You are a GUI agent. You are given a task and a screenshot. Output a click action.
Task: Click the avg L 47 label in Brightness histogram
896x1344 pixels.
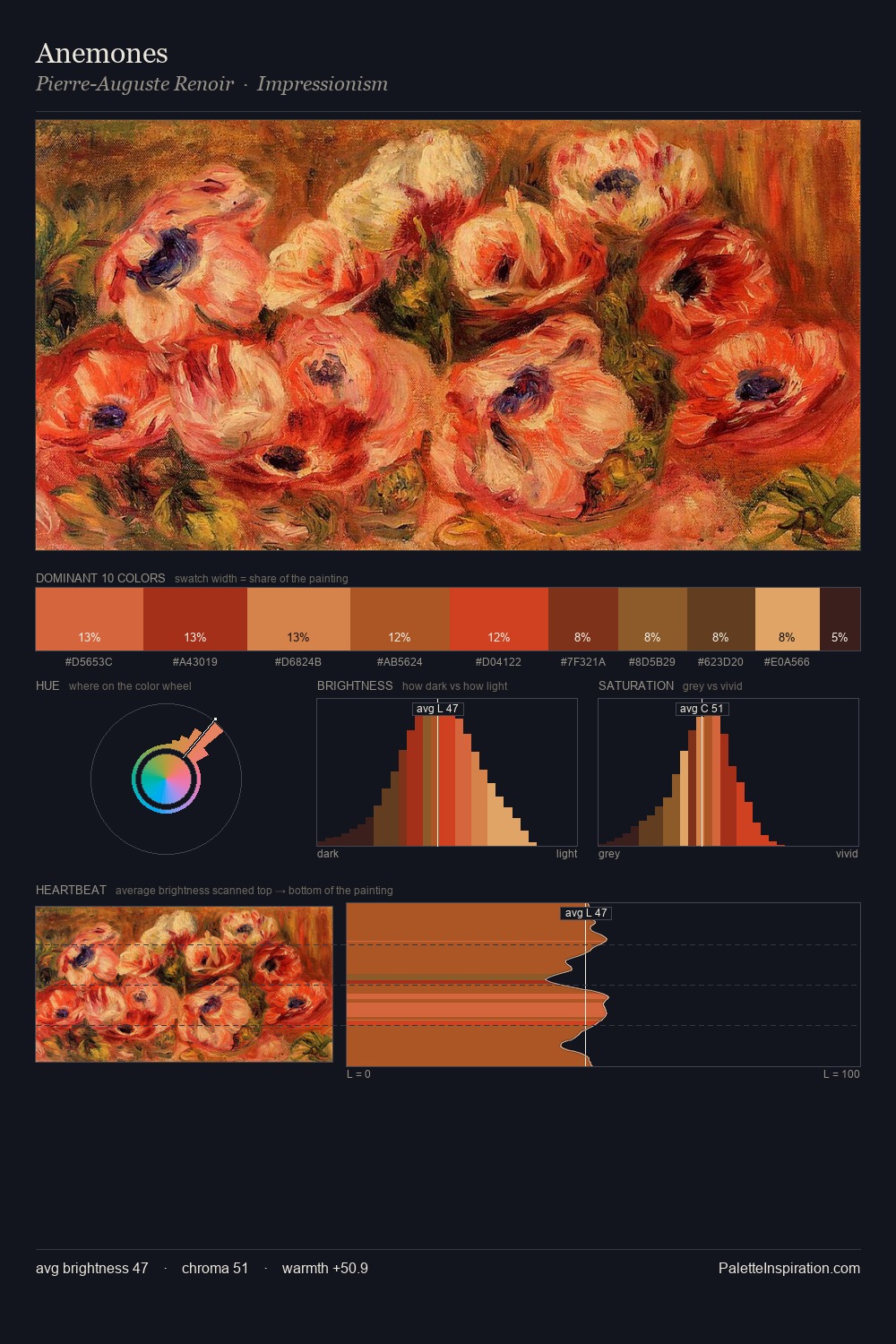(437, 709)
